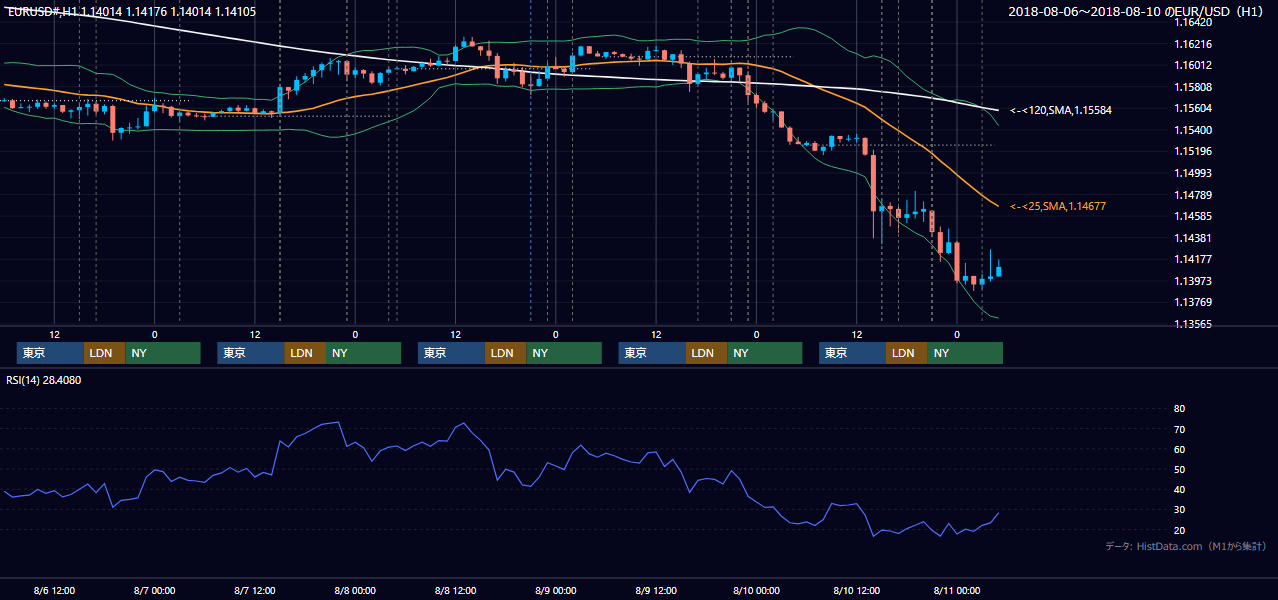Select the 8/10 00:00 date label
1278x600 pixels.
click(756, 590)
